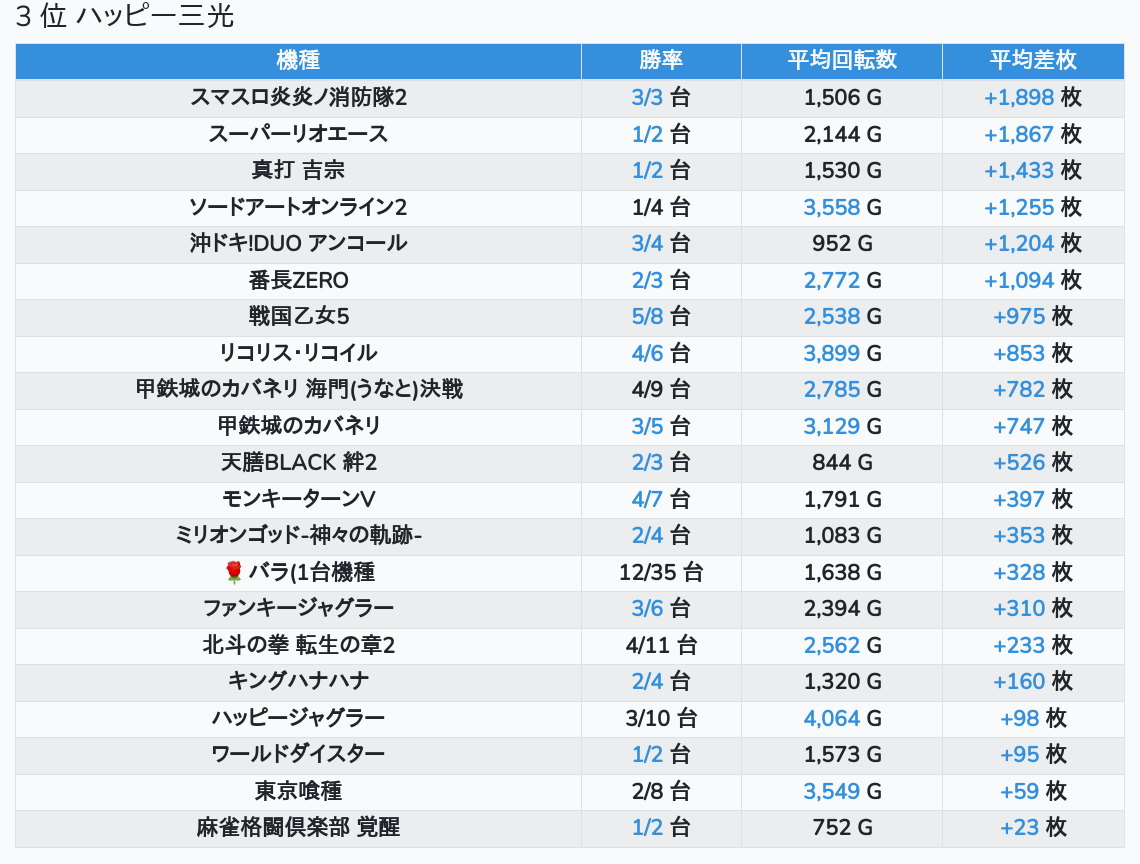Click the rose icon beside バラ(1台機種
This screenshot has width=1140, height=864.
point(233,572)
